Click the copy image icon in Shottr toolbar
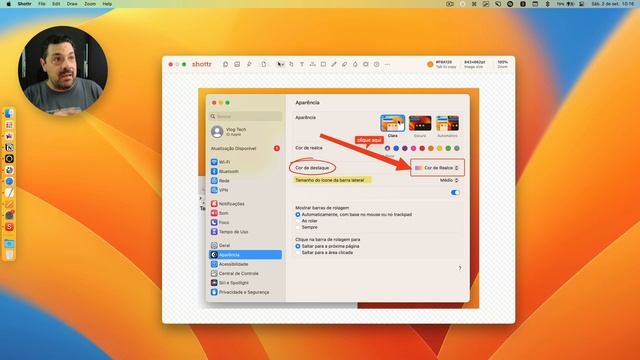 (x=225, y=64)
